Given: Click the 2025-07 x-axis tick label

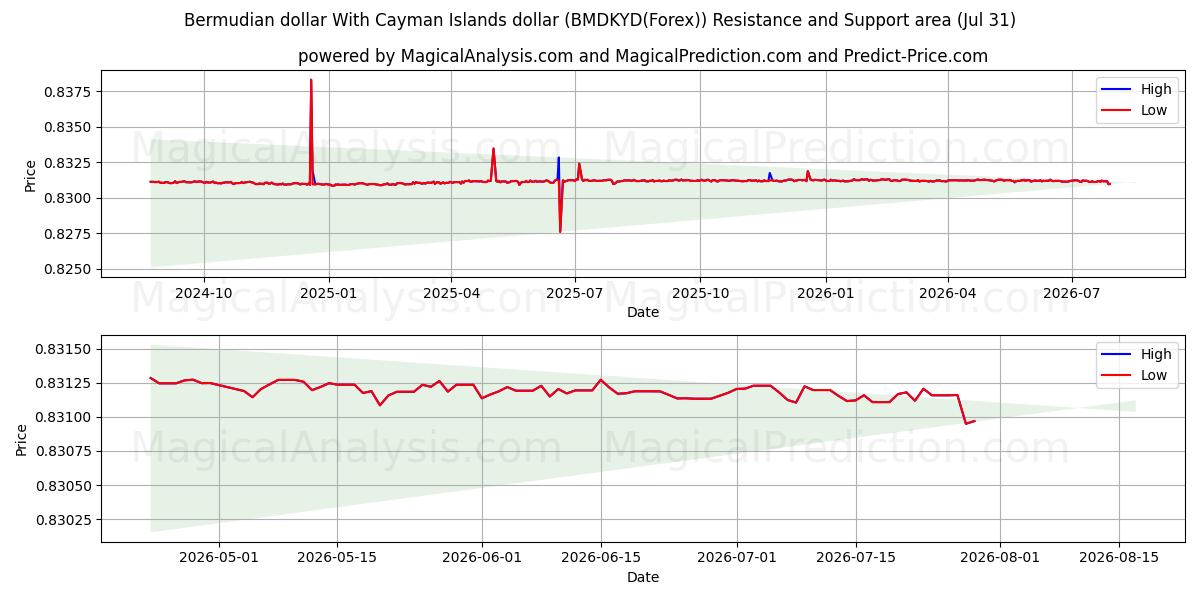Looking at the screenshot, I should [x=574, y=293].
